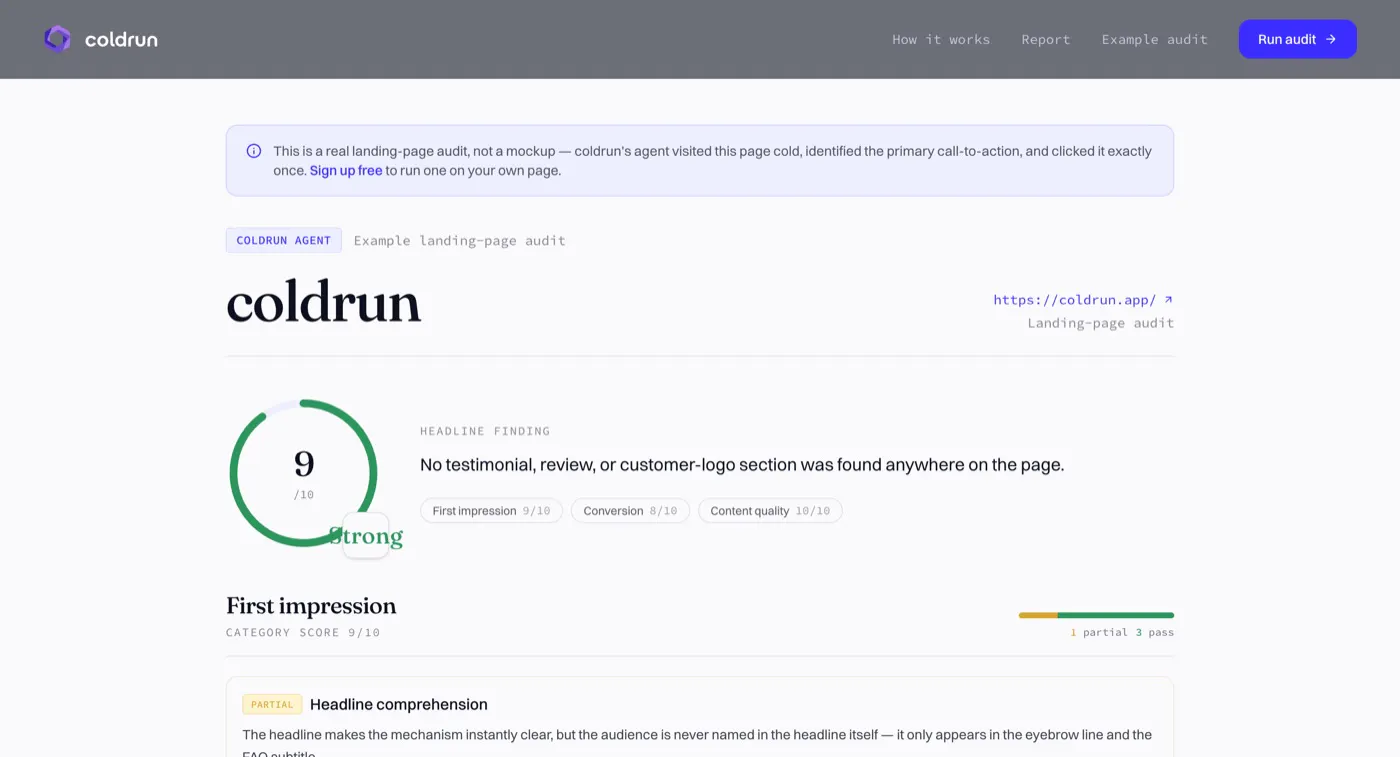The image size is (1400, 757).
Task: Click the COLDRUN AGENT badge
Action: tap(284, 241)
